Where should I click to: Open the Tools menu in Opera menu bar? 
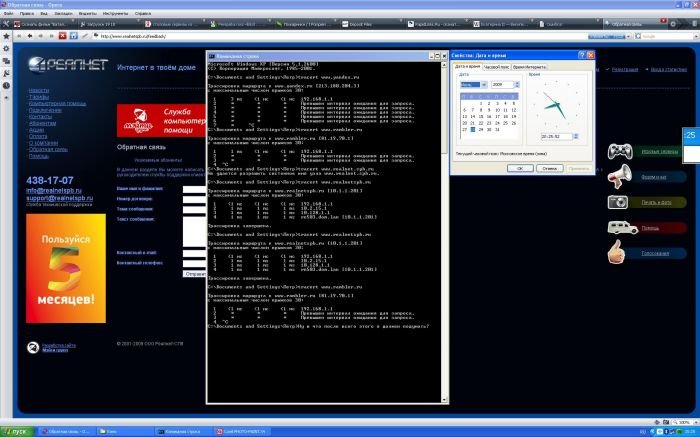116,13
